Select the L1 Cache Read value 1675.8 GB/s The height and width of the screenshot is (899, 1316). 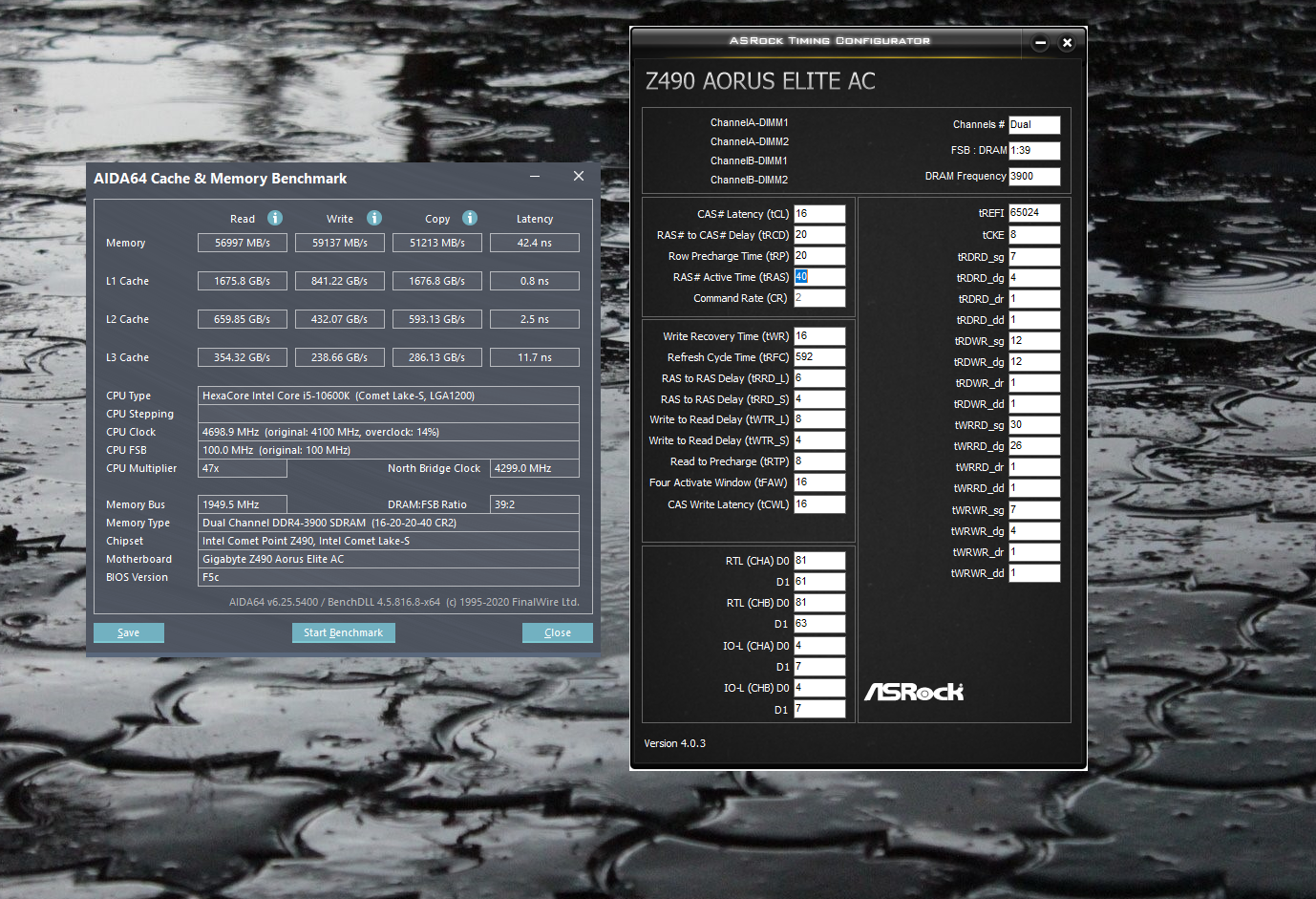click(243, 281)
